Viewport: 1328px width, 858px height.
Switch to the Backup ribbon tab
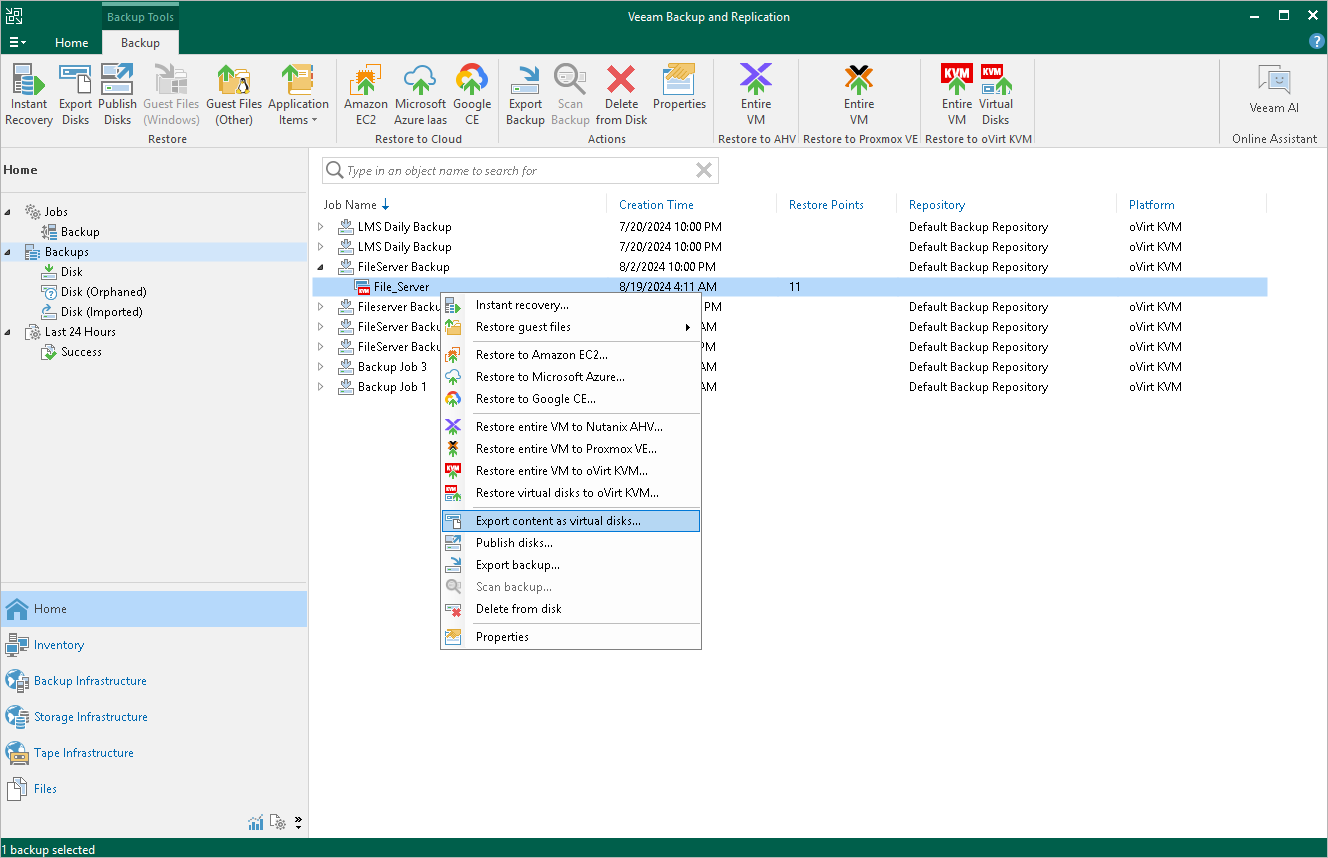point(140,43)
